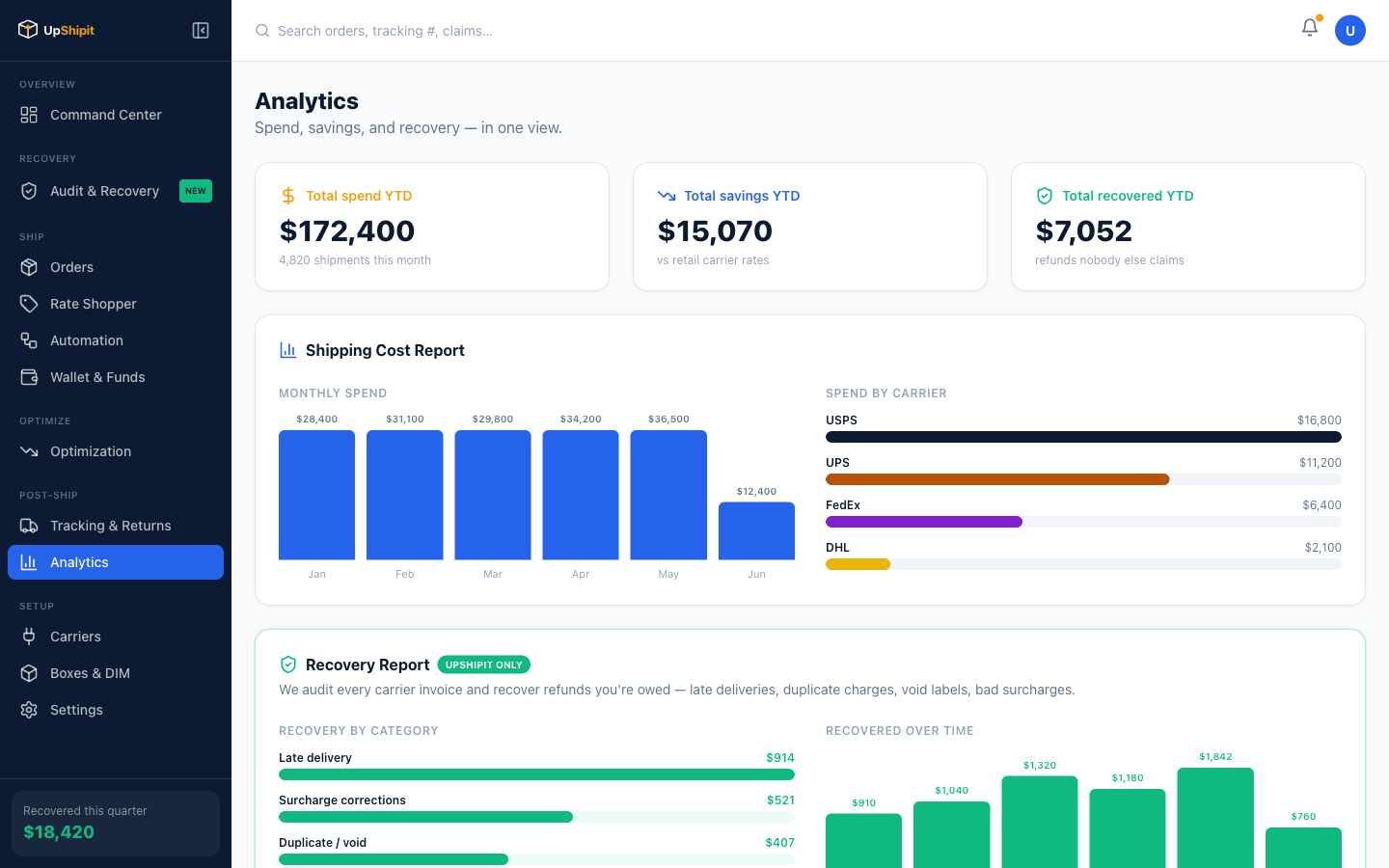The height and width of the screenshot is (868, 1389).
Task: Click the Rate Shopper tag icon
Action: pos(29,304)
